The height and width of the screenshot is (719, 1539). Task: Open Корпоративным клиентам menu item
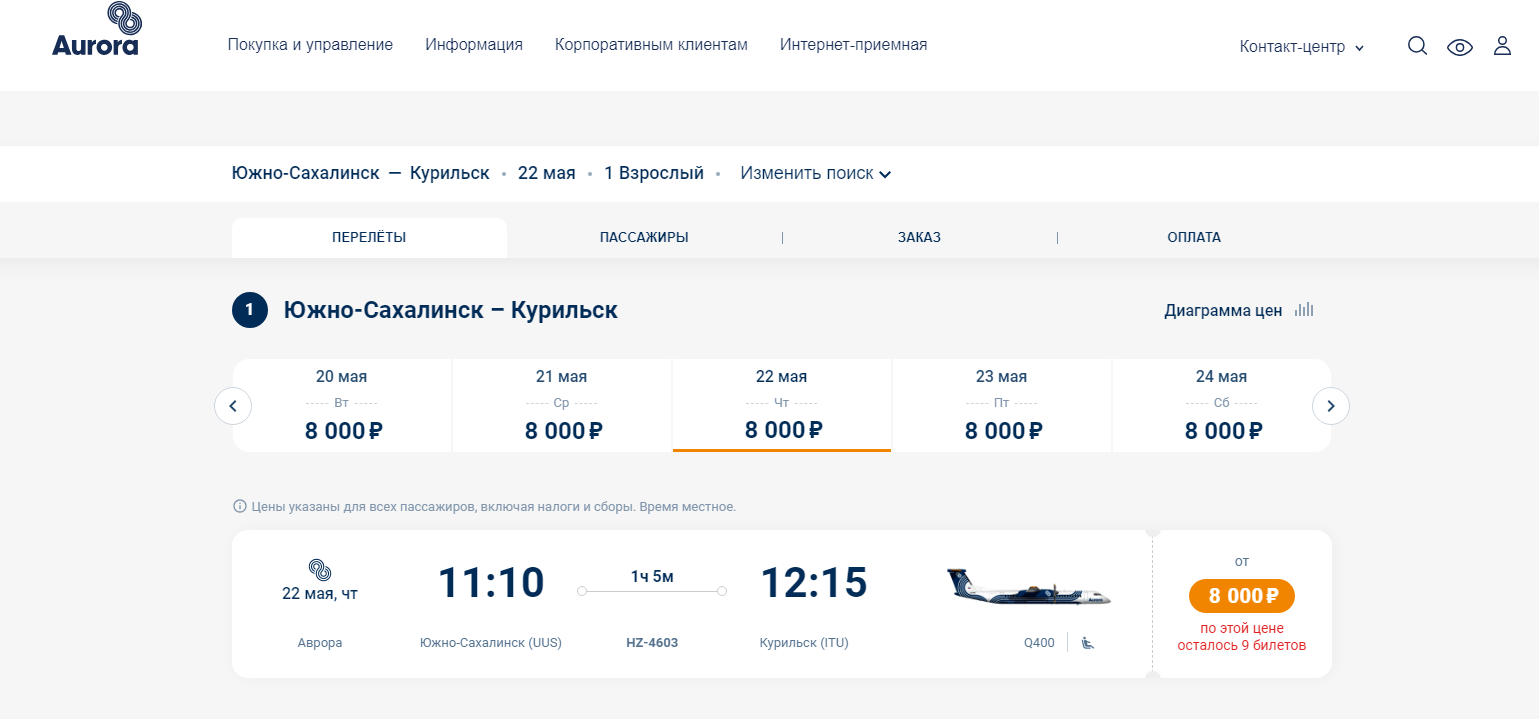[651, 45]
